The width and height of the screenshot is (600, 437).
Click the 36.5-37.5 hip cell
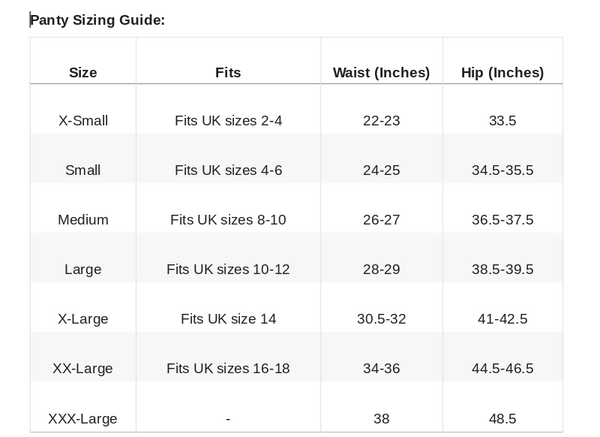pyautogui.click(x=502, y=220)
